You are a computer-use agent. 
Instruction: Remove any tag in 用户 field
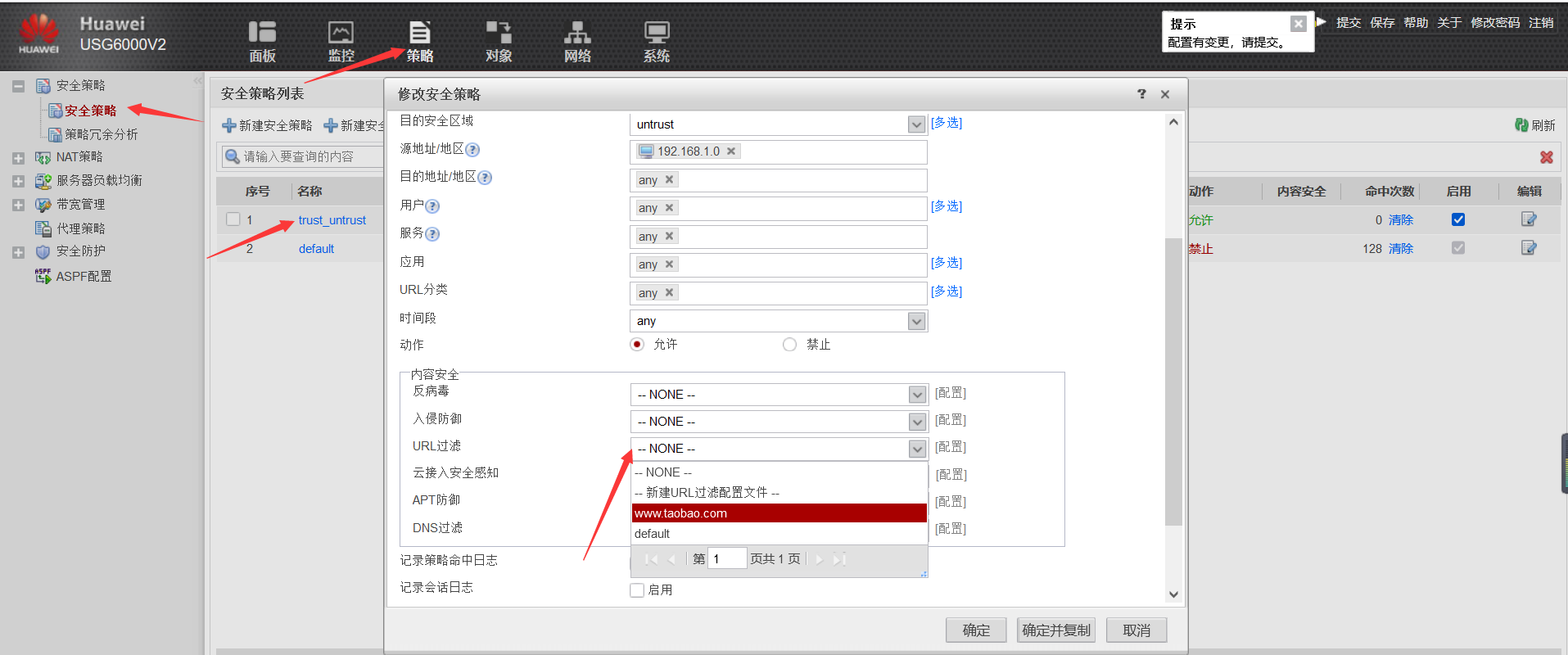pos(669,208)
